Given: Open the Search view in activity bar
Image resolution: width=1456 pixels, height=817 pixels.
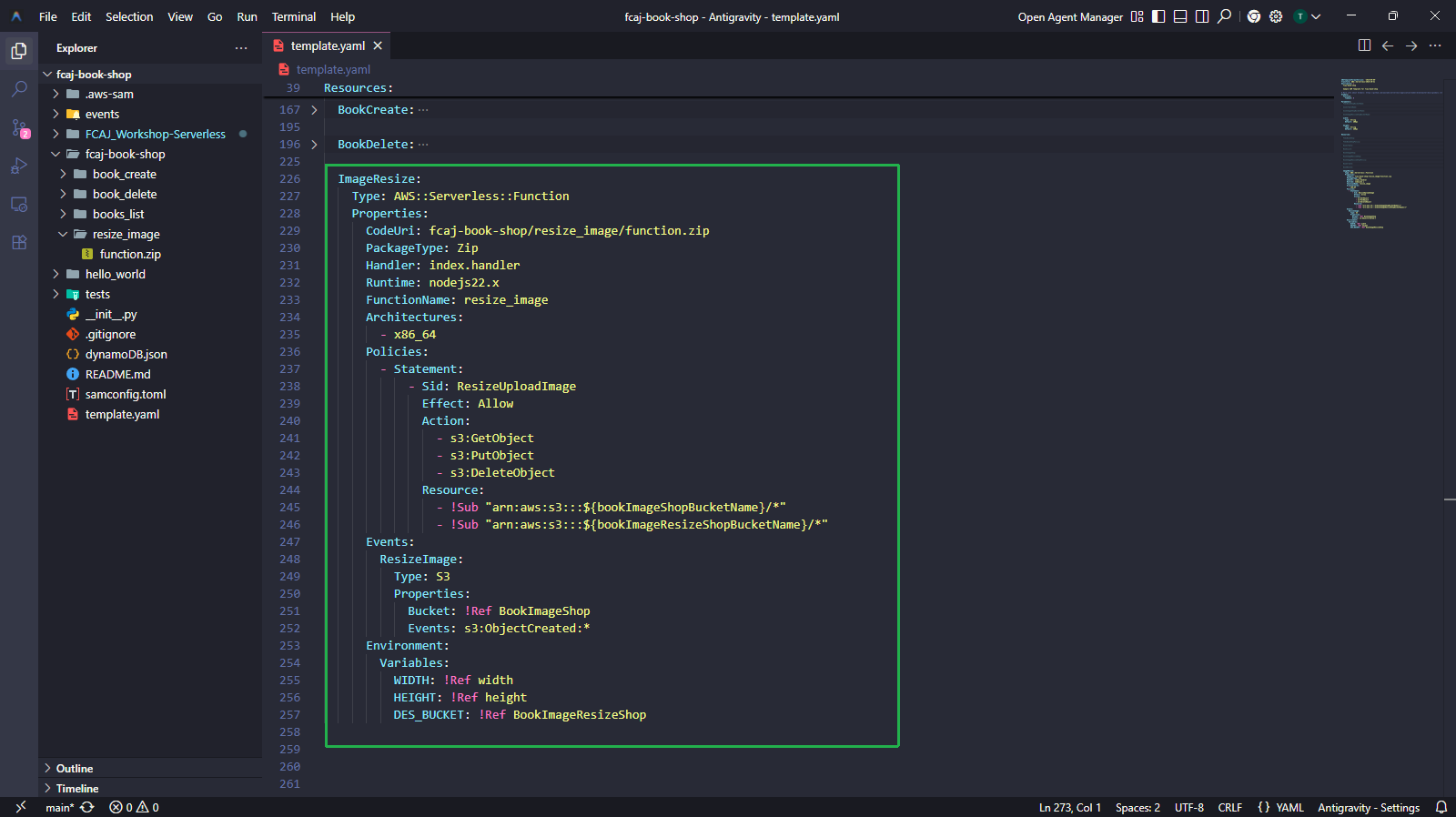Looking at the screenshot, I should (x=19, y=89).
